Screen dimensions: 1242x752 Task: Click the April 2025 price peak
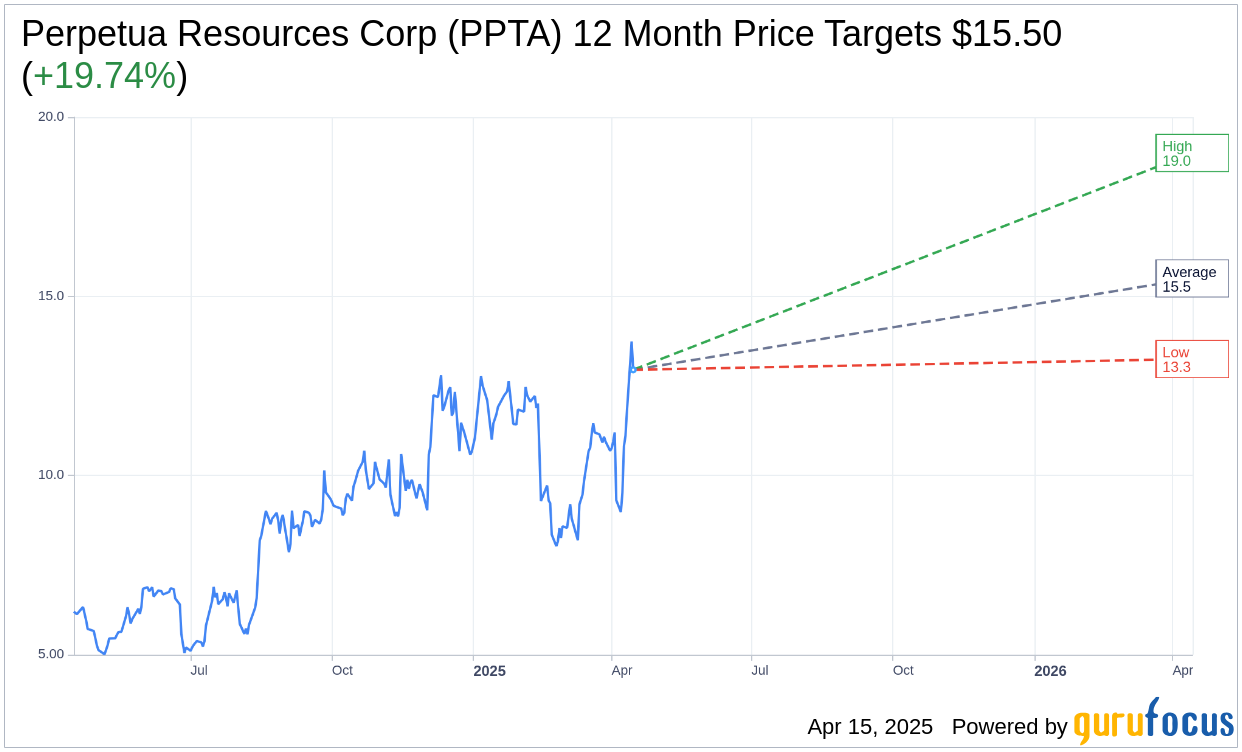click(631, 343)
